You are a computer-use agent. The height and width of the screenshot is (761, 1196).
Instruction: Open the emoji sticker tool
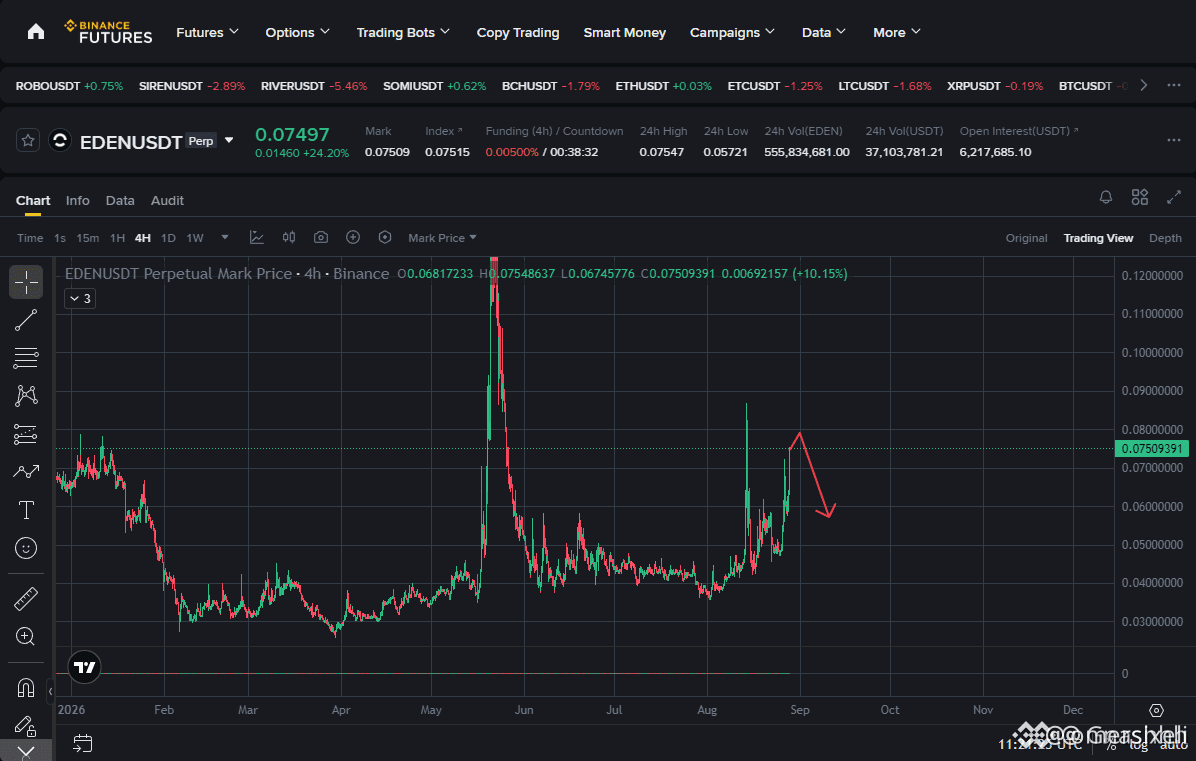(x=26, y=548)
